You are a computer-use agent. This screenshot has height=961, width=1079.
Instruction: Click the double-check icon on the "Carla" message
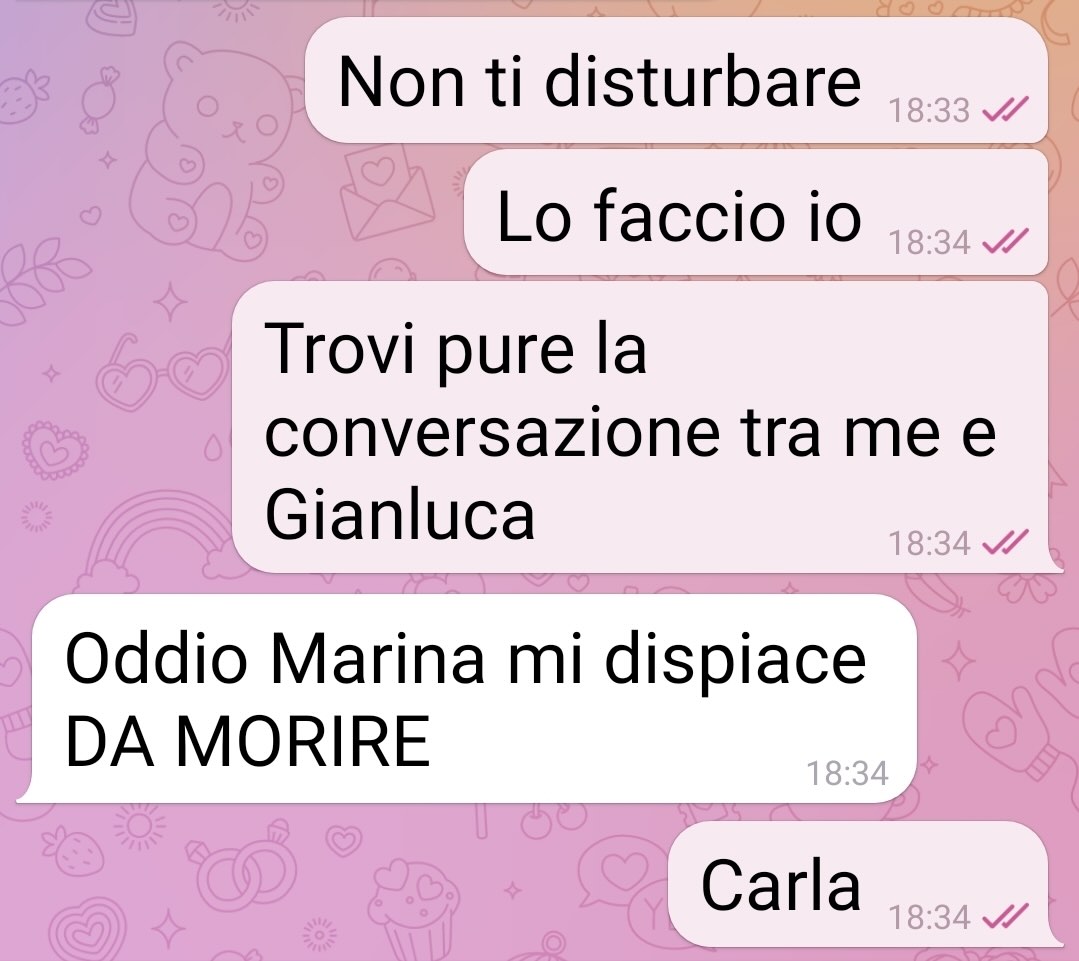(1005, 916)
